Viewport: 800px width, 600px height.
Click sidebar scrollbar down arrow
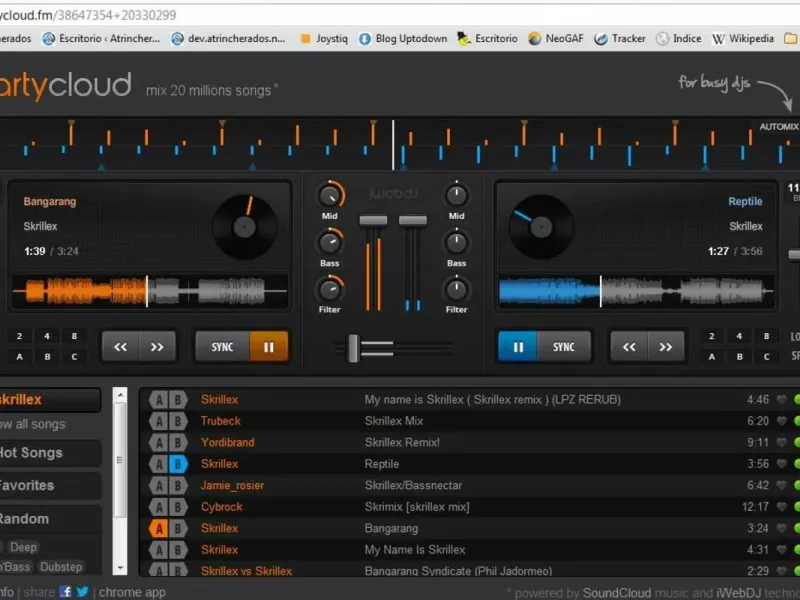pyautogui.click(x=120, y=568)
